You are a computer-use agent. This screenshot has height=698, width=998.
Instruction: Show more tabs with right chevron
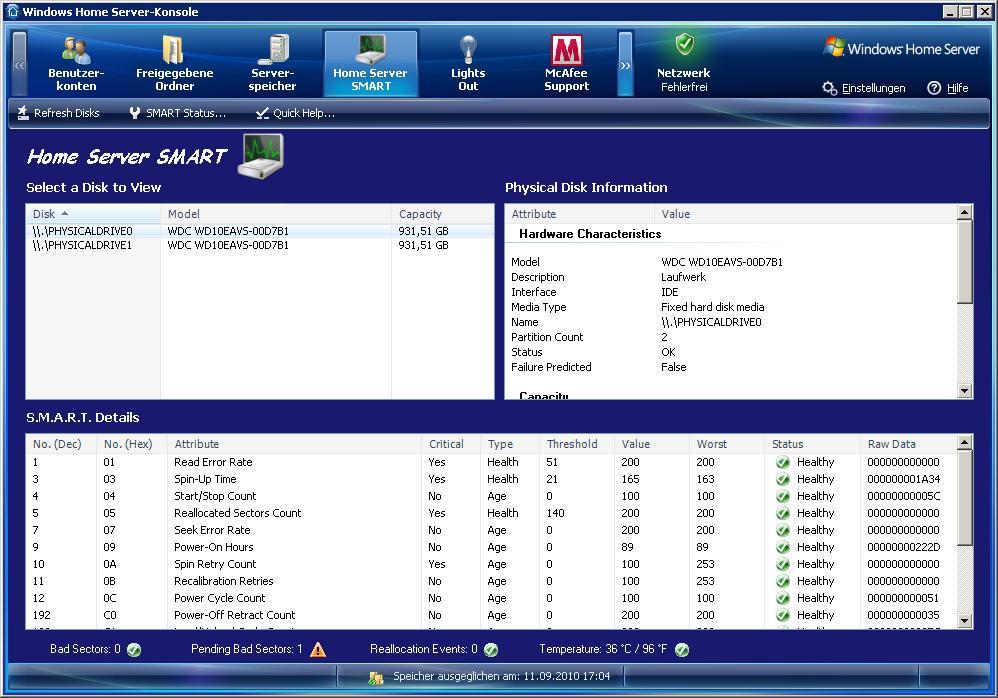pyautogui.click(x=626, y=64)
